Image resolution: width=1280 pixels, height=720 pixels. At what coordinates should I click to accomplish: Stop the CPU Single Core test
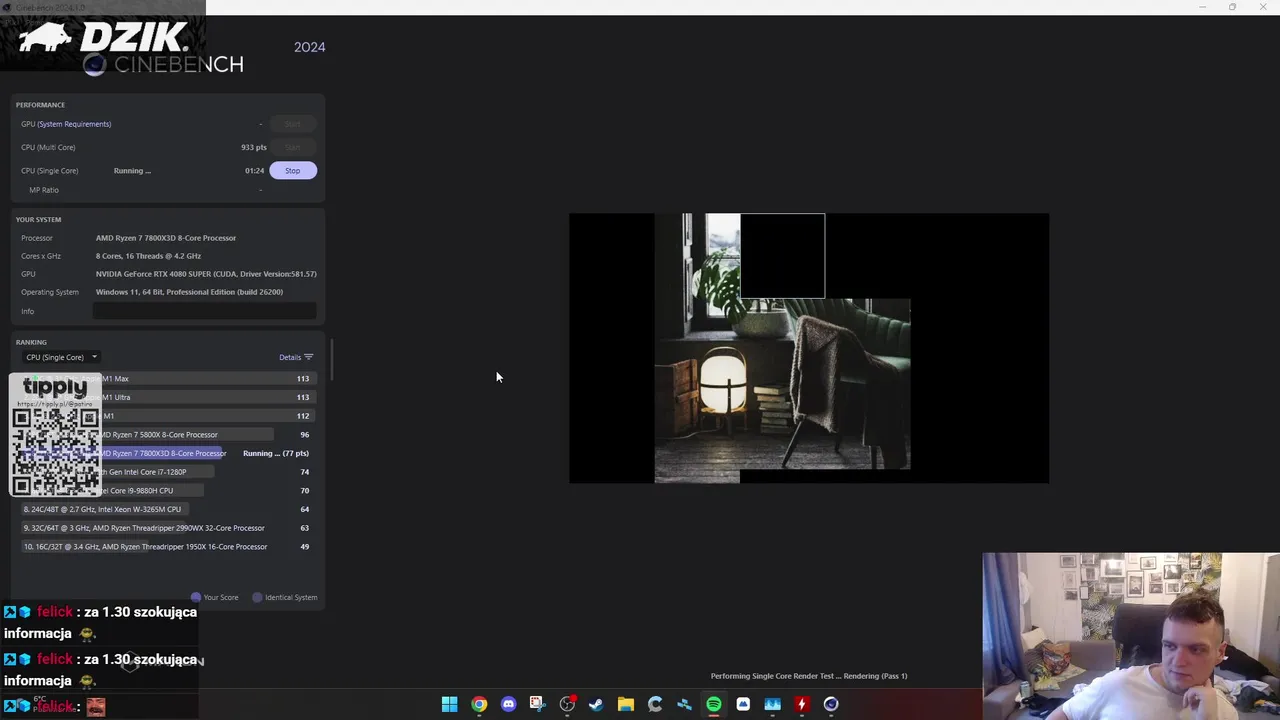pyautogui.click(x=292, y=170)
